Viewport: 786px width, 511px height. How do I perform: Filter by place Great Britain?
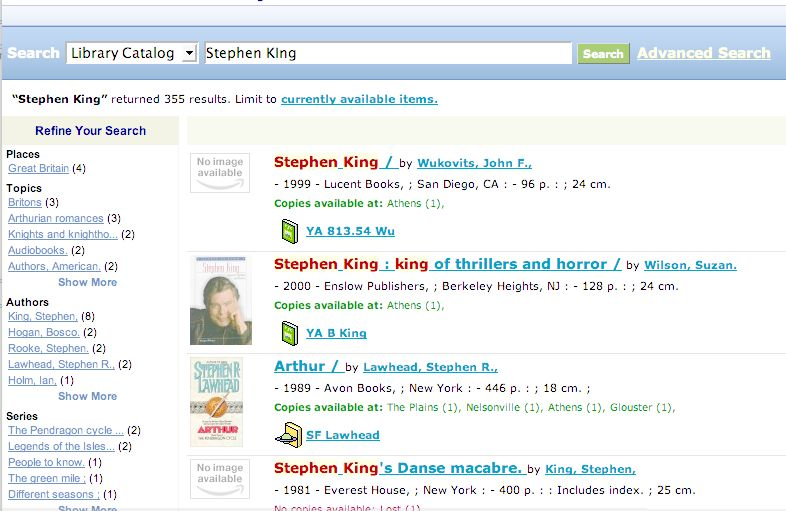(38, 168)
